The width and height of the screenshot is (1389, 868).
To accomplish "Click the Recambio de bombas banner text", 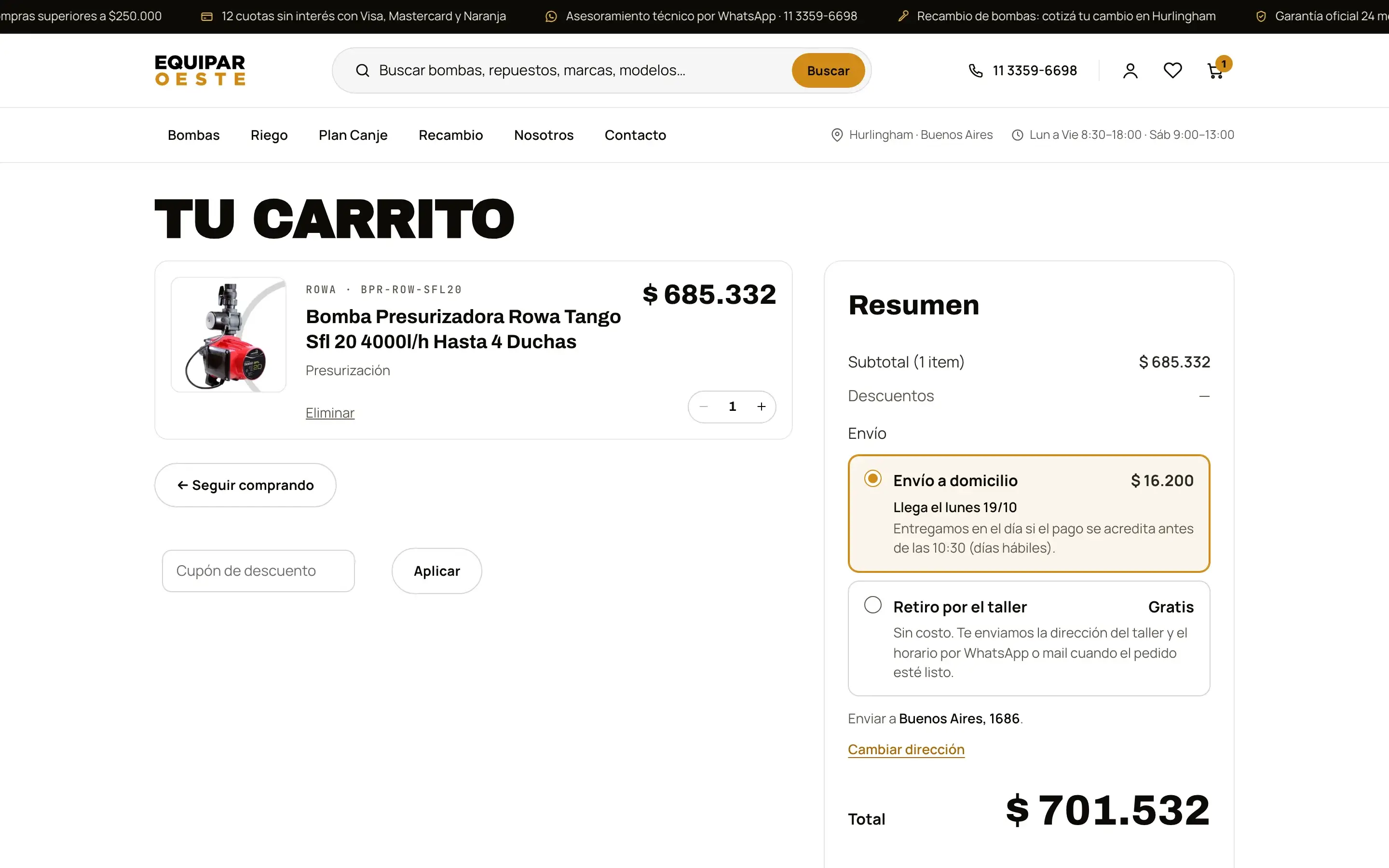I will point(1066,16).
